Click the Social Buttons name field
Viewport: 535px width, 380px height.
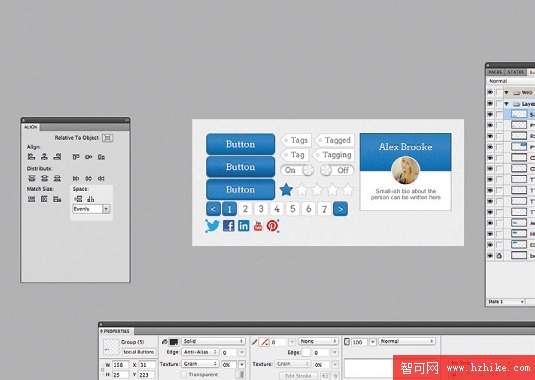point(139,352)
